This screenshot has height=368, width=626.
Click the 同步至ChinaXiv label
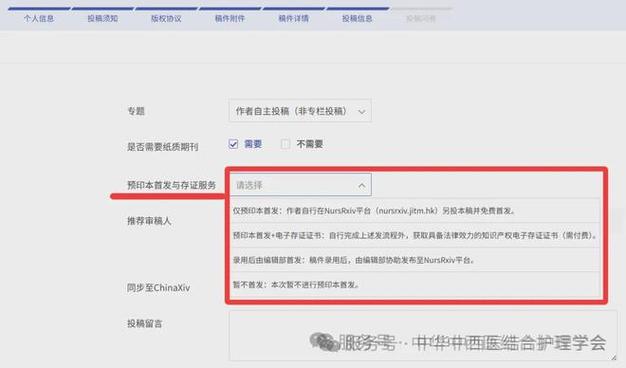click(x=158, y=287)
